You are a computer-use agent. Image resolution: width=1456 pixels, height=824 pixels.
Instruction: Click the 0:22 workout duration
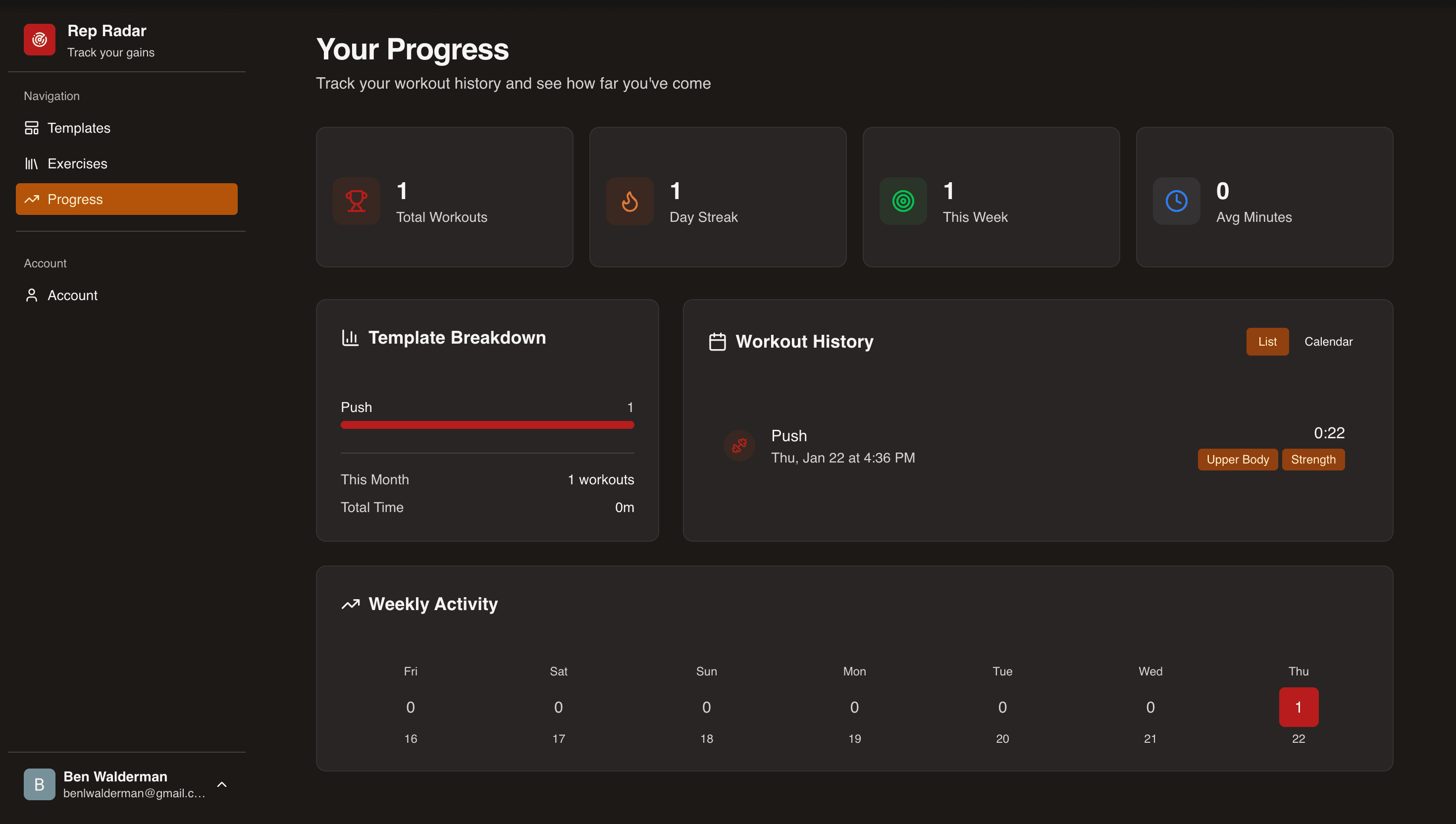click(1329, 433)
